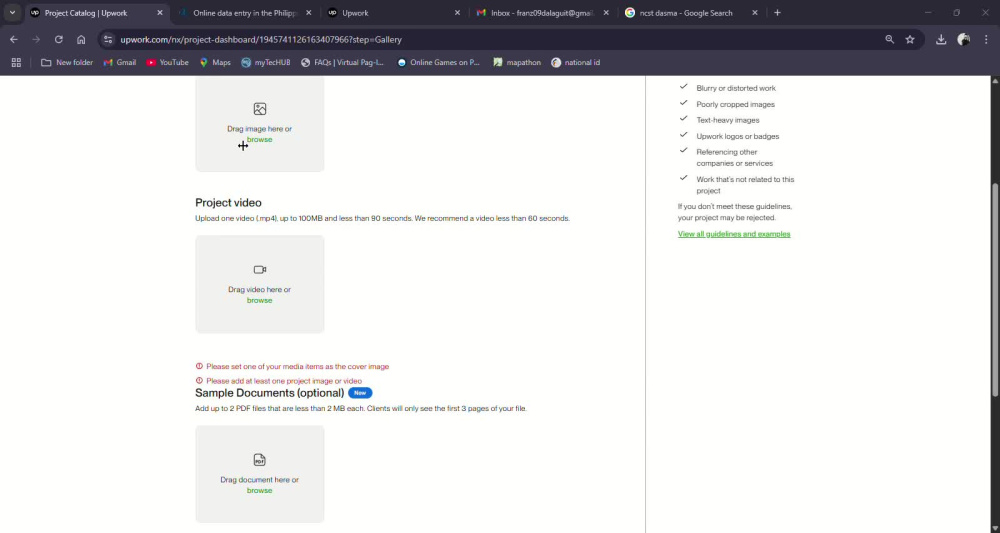Switch to Online data entry in the Philippines tab
This screenshot has height=533, width=1000.
pos(246,13)
